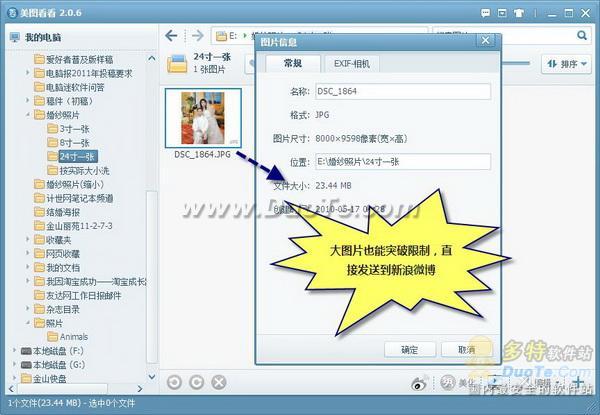
Task: Click the back navigation arrow
Action: click(x=173, y=35)
